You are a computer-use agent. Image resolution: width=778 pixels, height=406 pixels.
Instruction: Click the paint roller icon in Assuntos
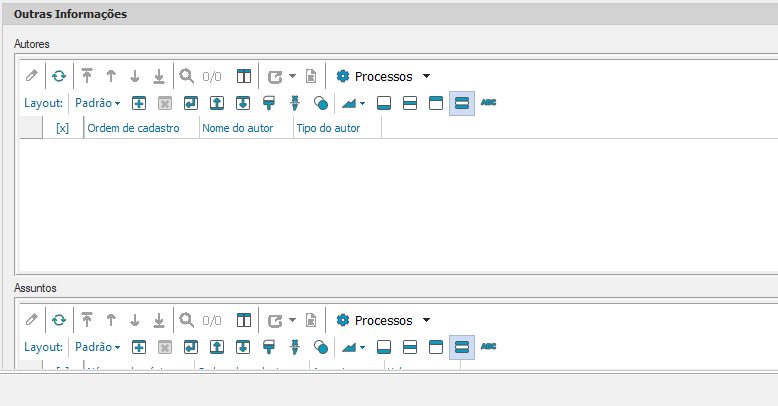click(x=269, y=347)
